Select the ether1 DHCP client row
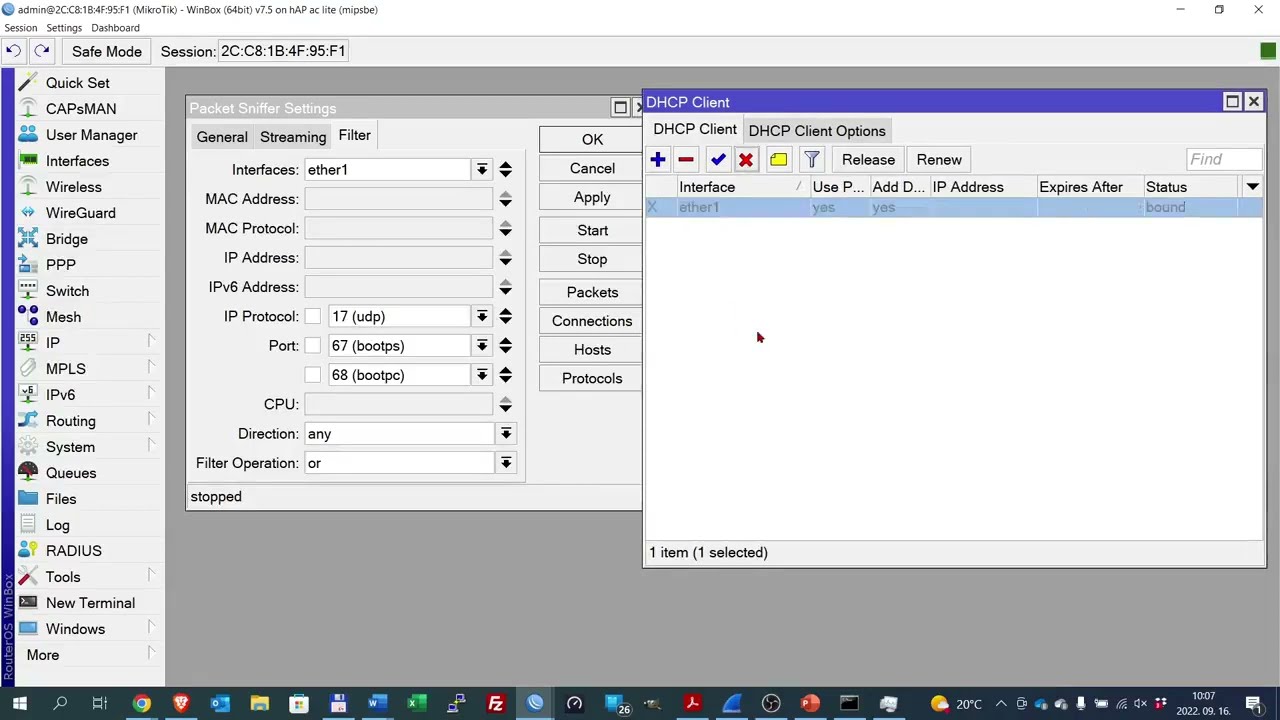Image resolution: width=1280 pixels, height=720 pixels. coord(955,207)
